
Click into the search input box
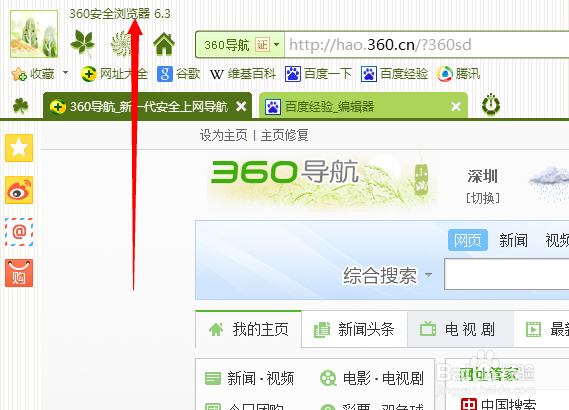(x=507, y=274)
